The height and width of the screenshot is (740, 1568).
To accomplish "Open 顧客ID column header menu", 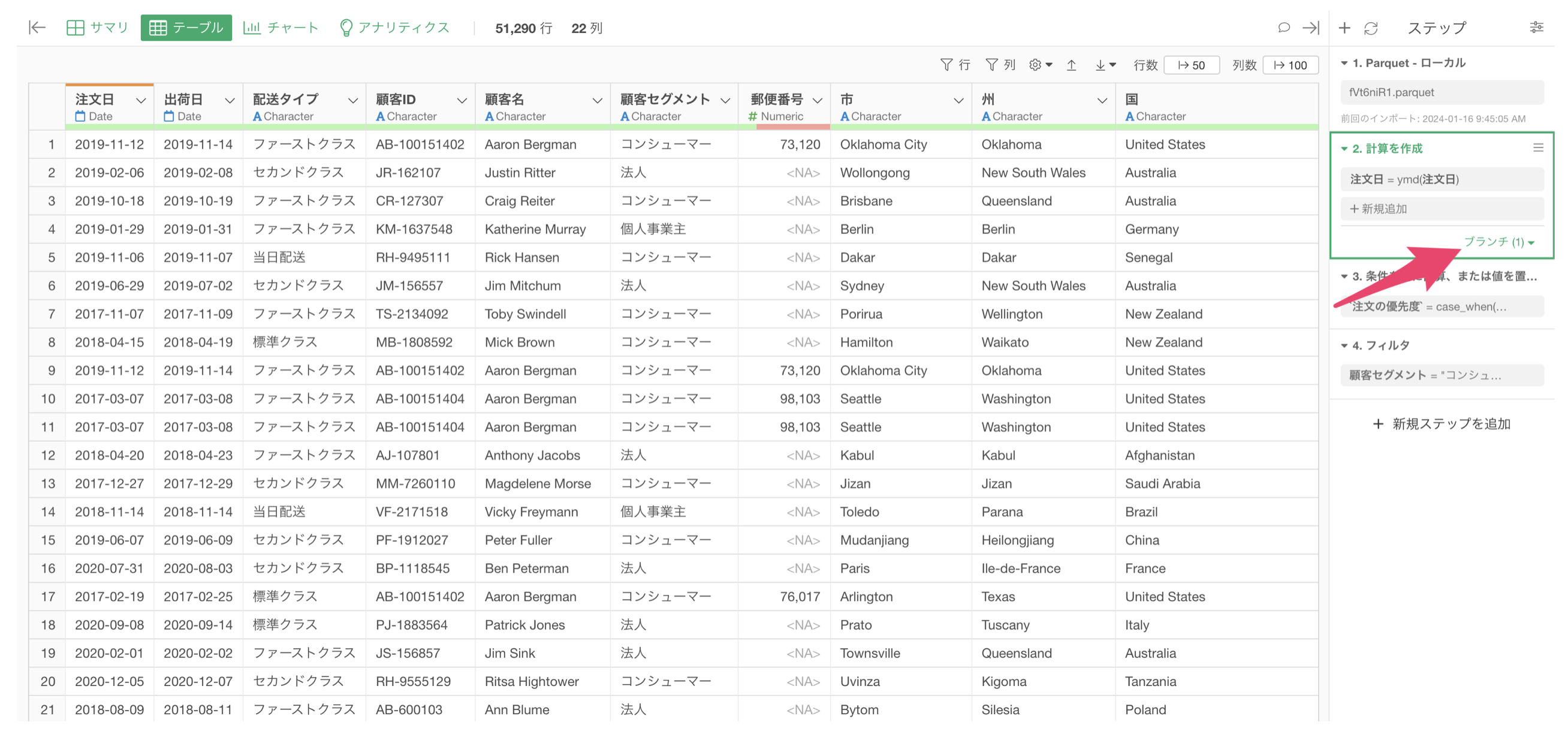I will [x=462, y=101].
